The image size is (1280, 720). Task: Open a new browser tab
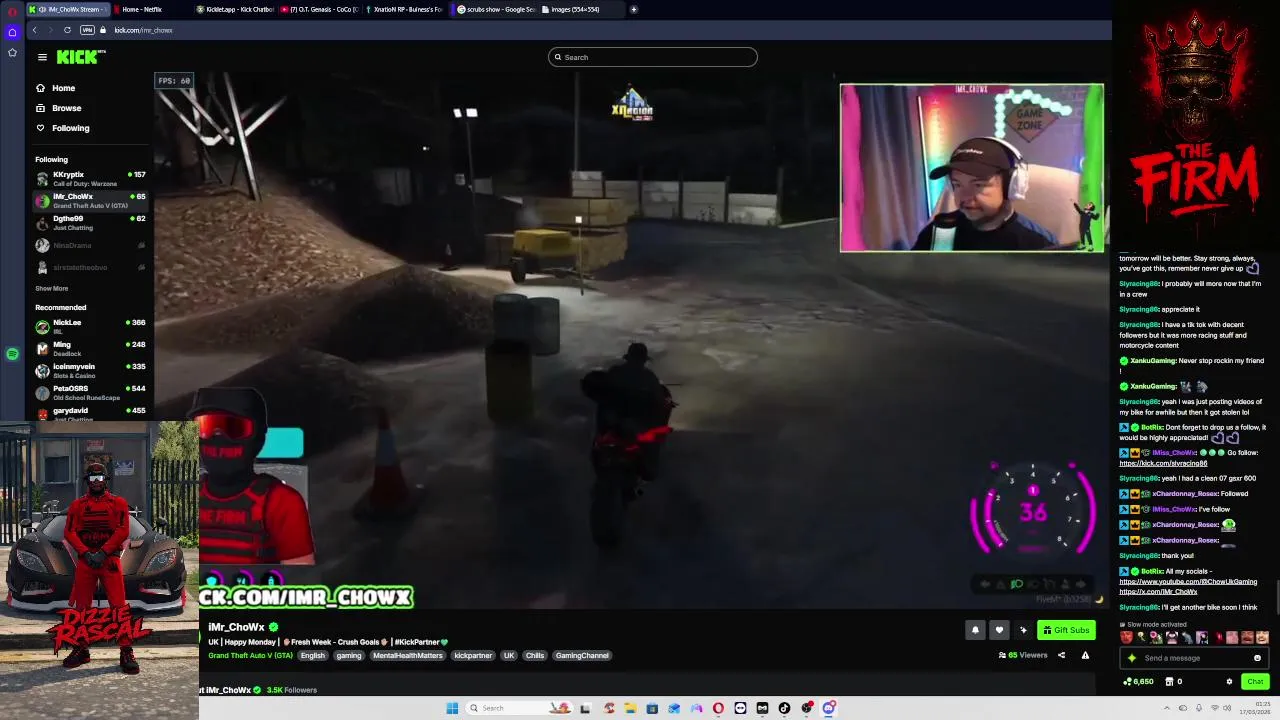click(634, 9)
